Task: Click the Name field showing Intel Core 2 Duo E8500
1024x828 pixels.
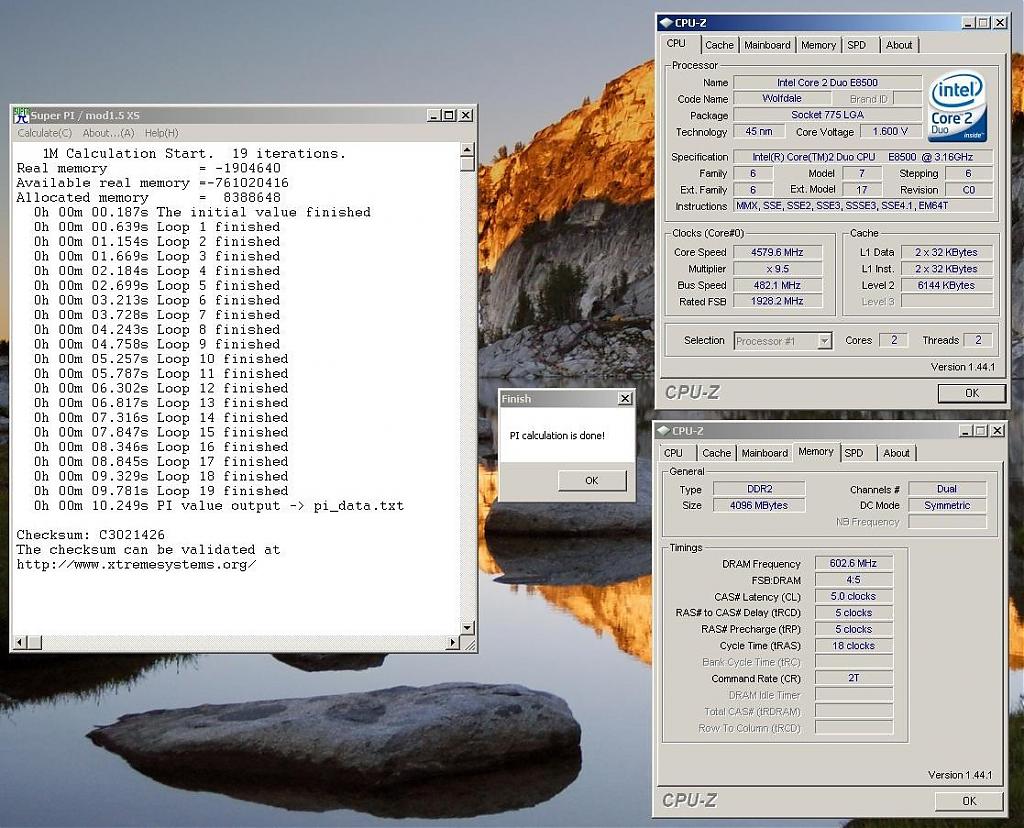Action: click(827, 82)
